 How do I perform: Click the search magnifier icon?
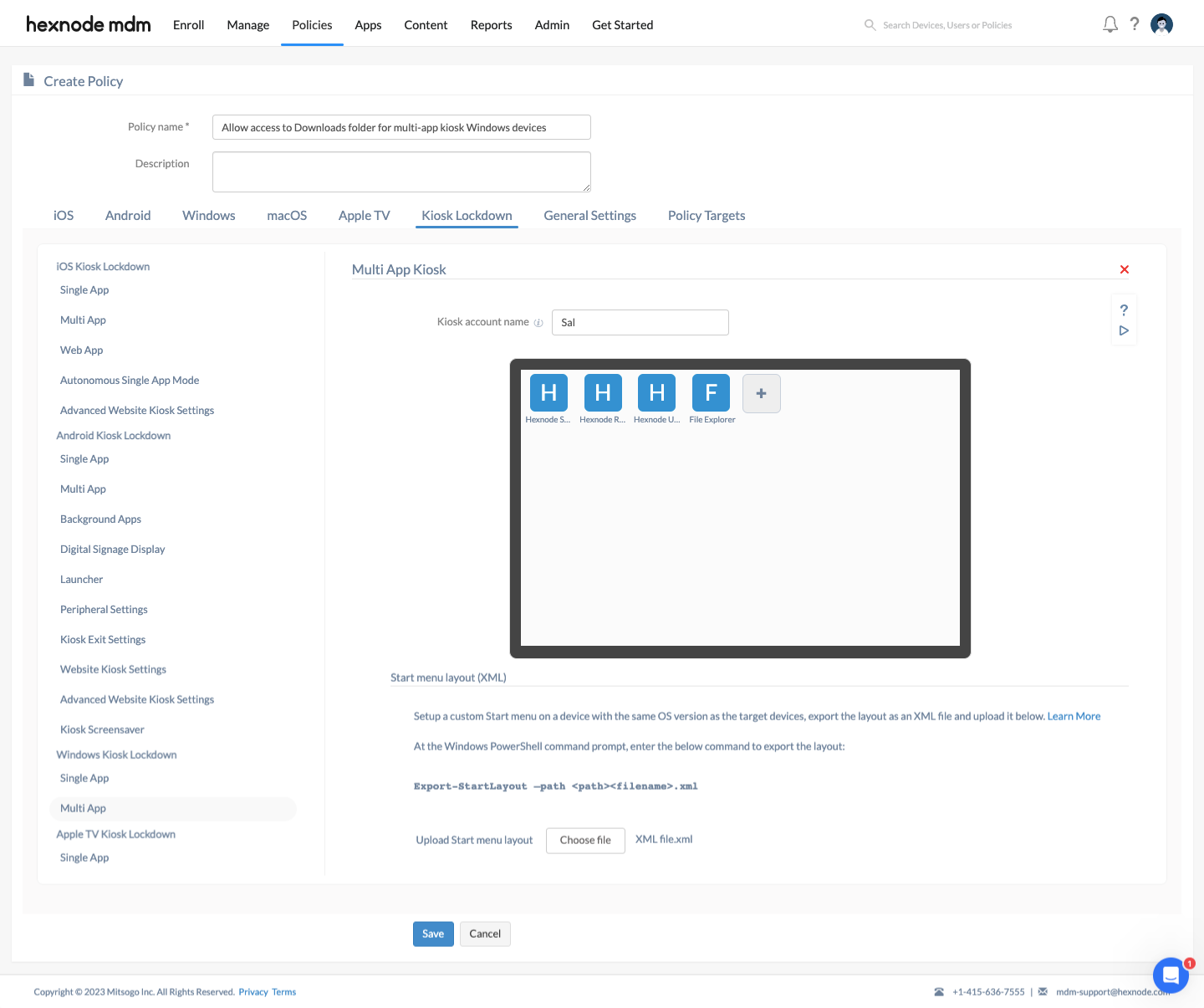click(x=870, y=25)
